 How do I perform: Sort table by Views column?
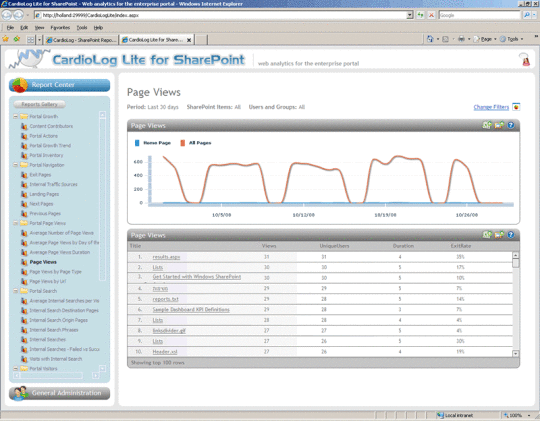269,246
